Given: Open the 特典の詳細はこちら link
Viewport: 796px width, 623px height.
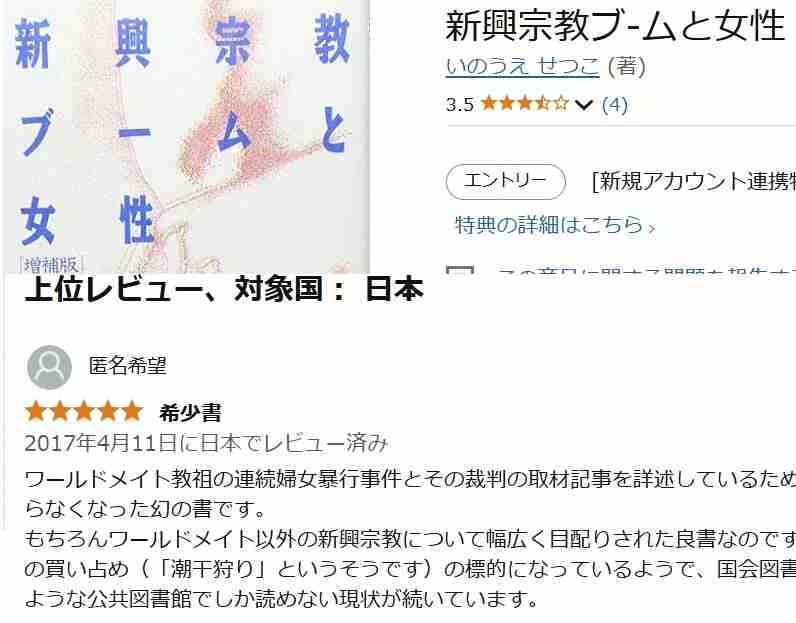Looking at the screenshot, I should [555, 224].
